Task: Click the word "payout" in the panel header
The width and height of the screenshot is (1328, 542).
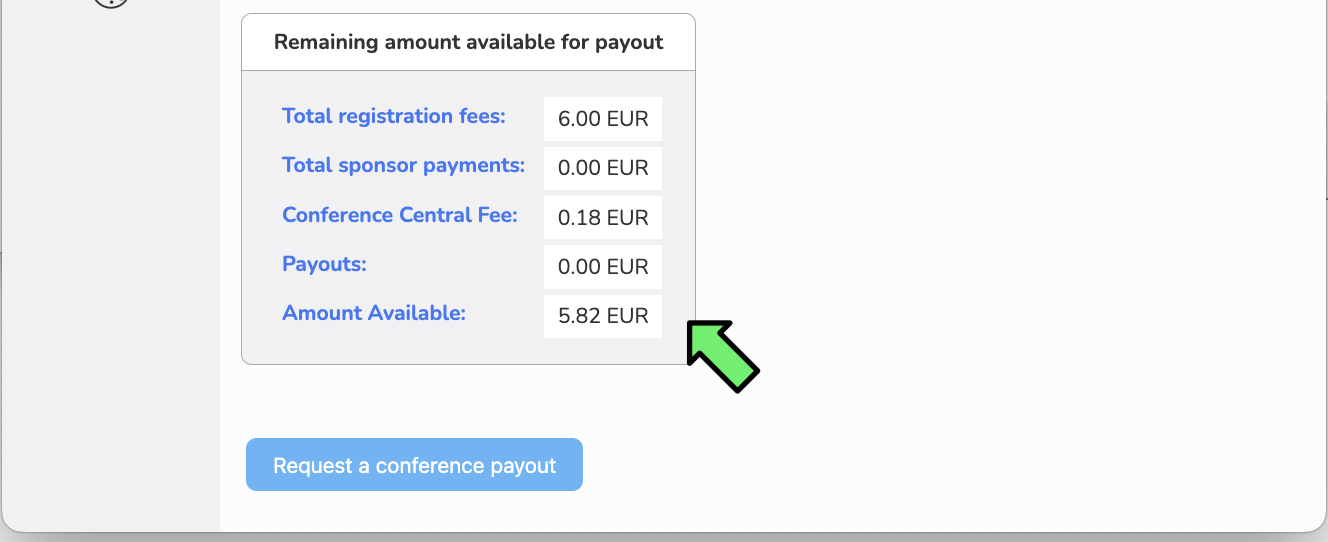Action: (629, 42)
